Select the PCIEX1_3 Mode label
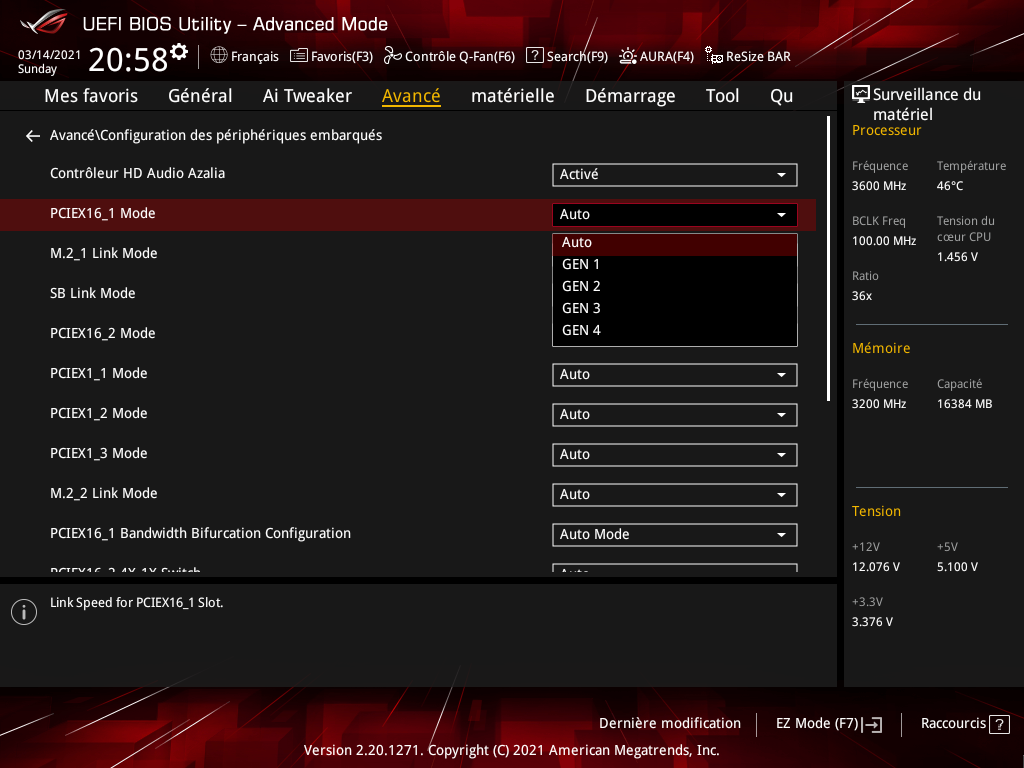1024x768 pixels. tap(99, 453)
